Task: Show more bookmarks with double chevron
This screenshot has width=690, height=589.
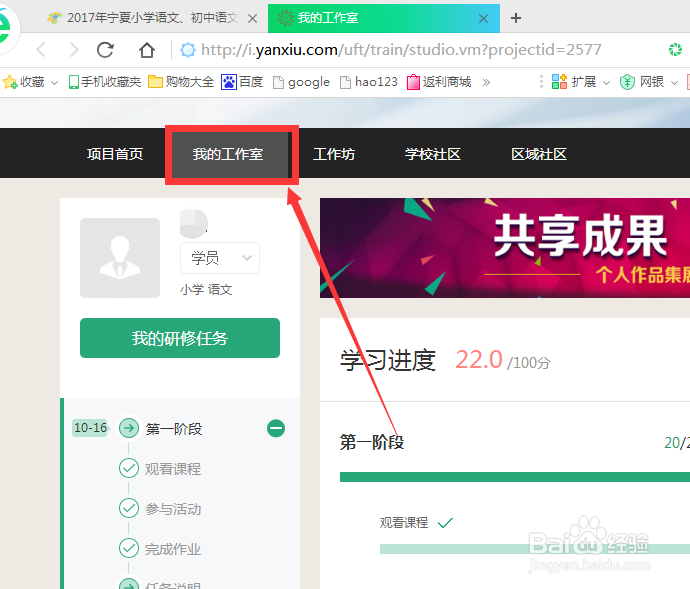Action: [486, 82]
